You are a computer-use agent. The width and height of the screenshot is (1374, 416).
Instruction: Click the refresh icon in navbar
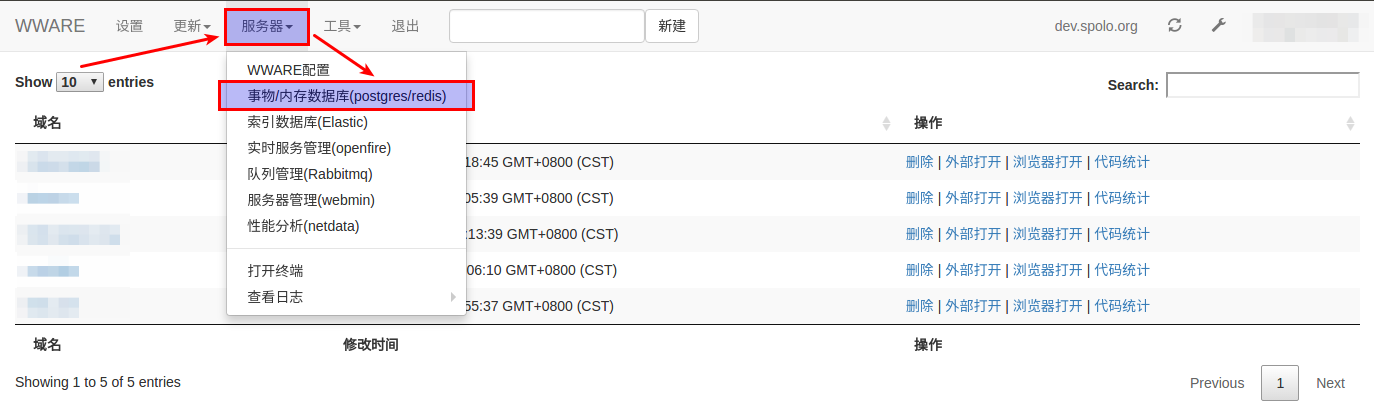(1175, 26)
